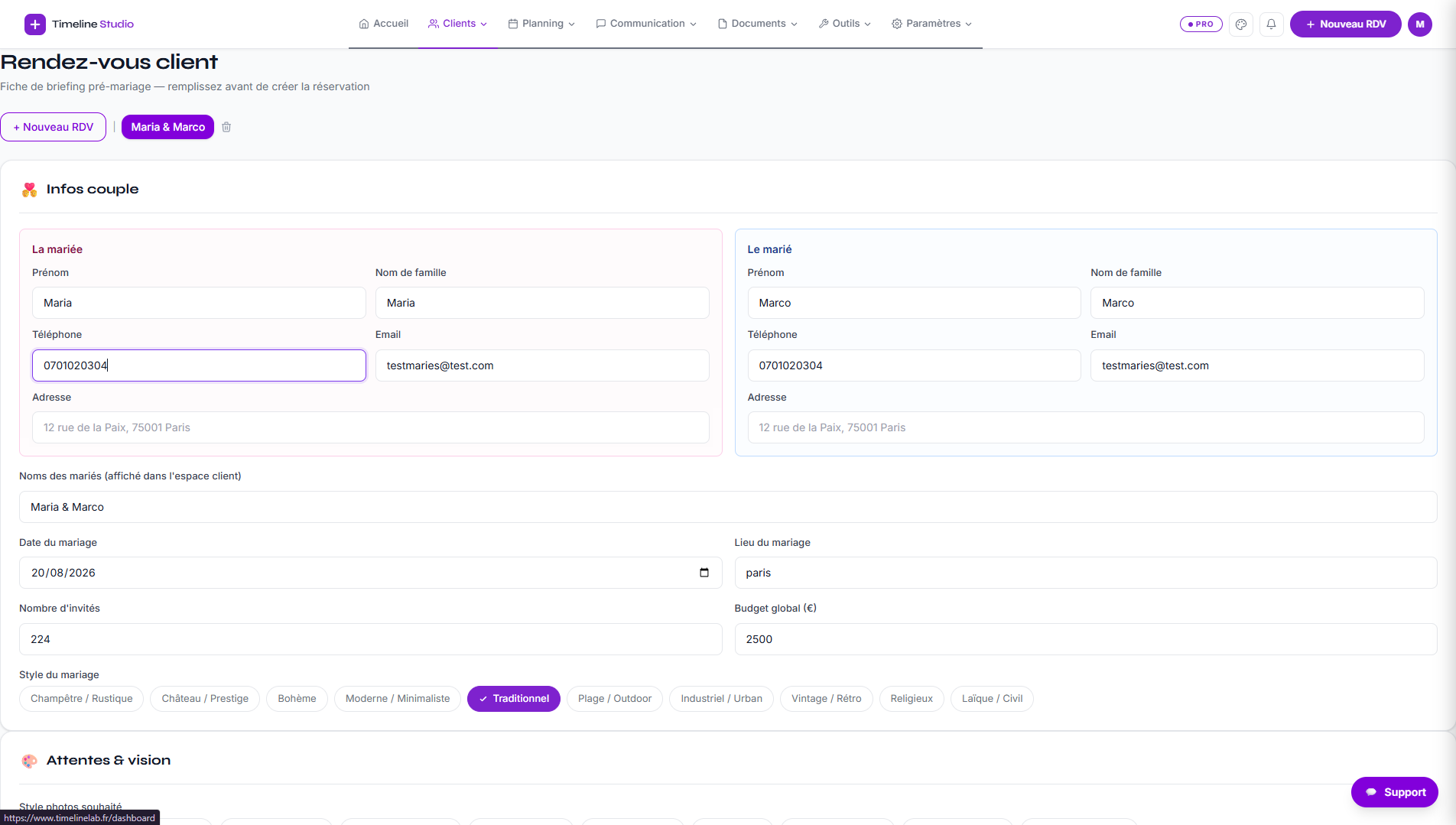Open the theme palette icon
The height and width of the screenshot is (825, 1456).
[1241, 24]
